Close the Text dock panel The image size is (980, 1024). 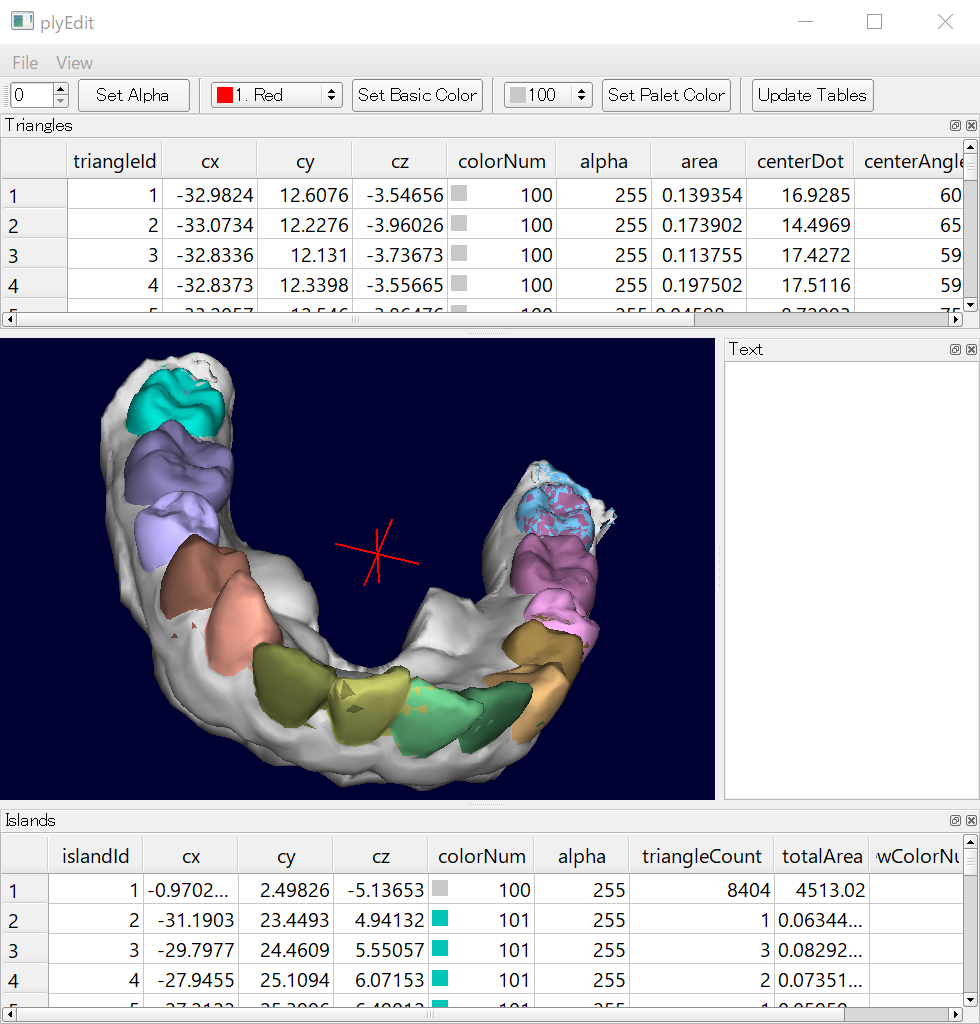click(x=970, y=349)
